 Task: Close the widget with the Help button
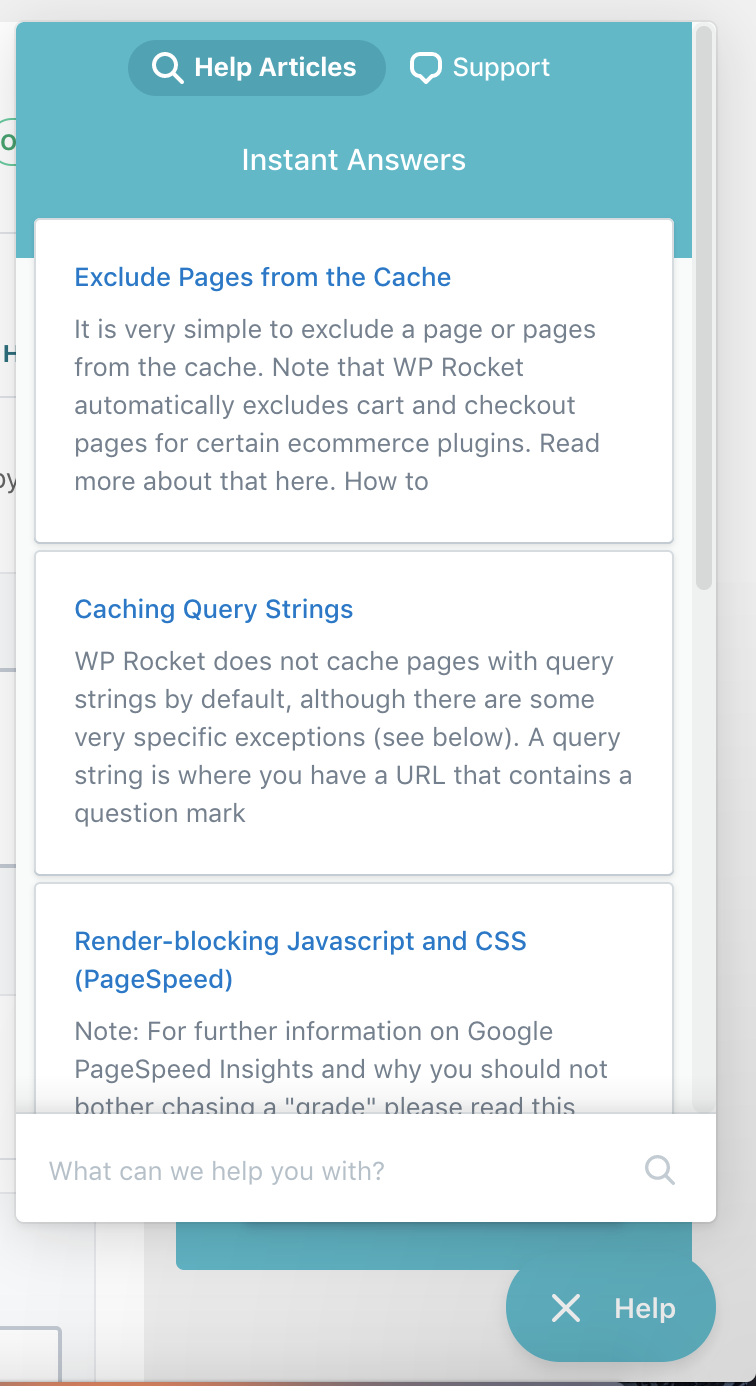tap(610, 1308)
